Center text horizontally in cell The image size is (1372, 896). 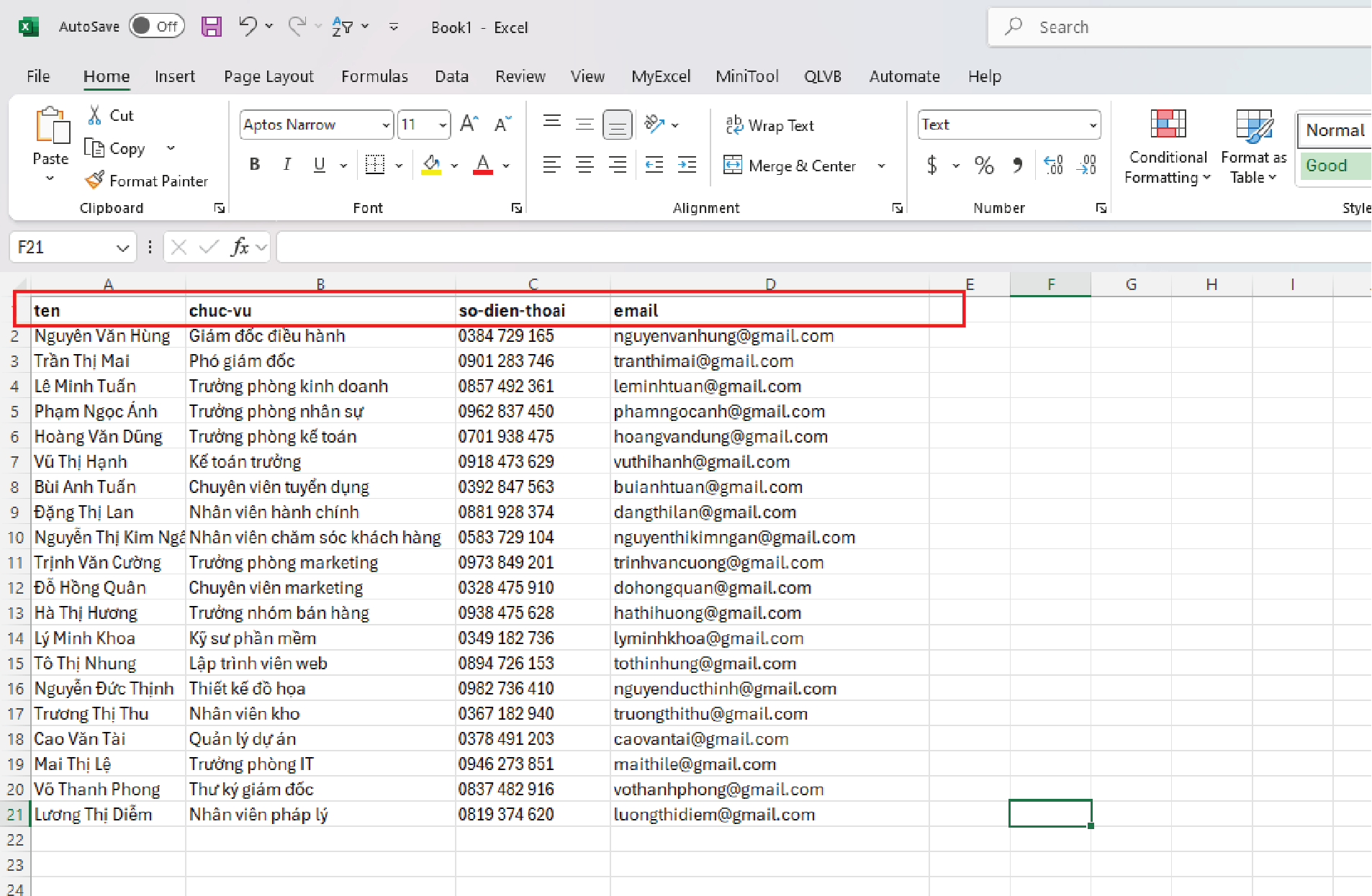pos(585,165)
